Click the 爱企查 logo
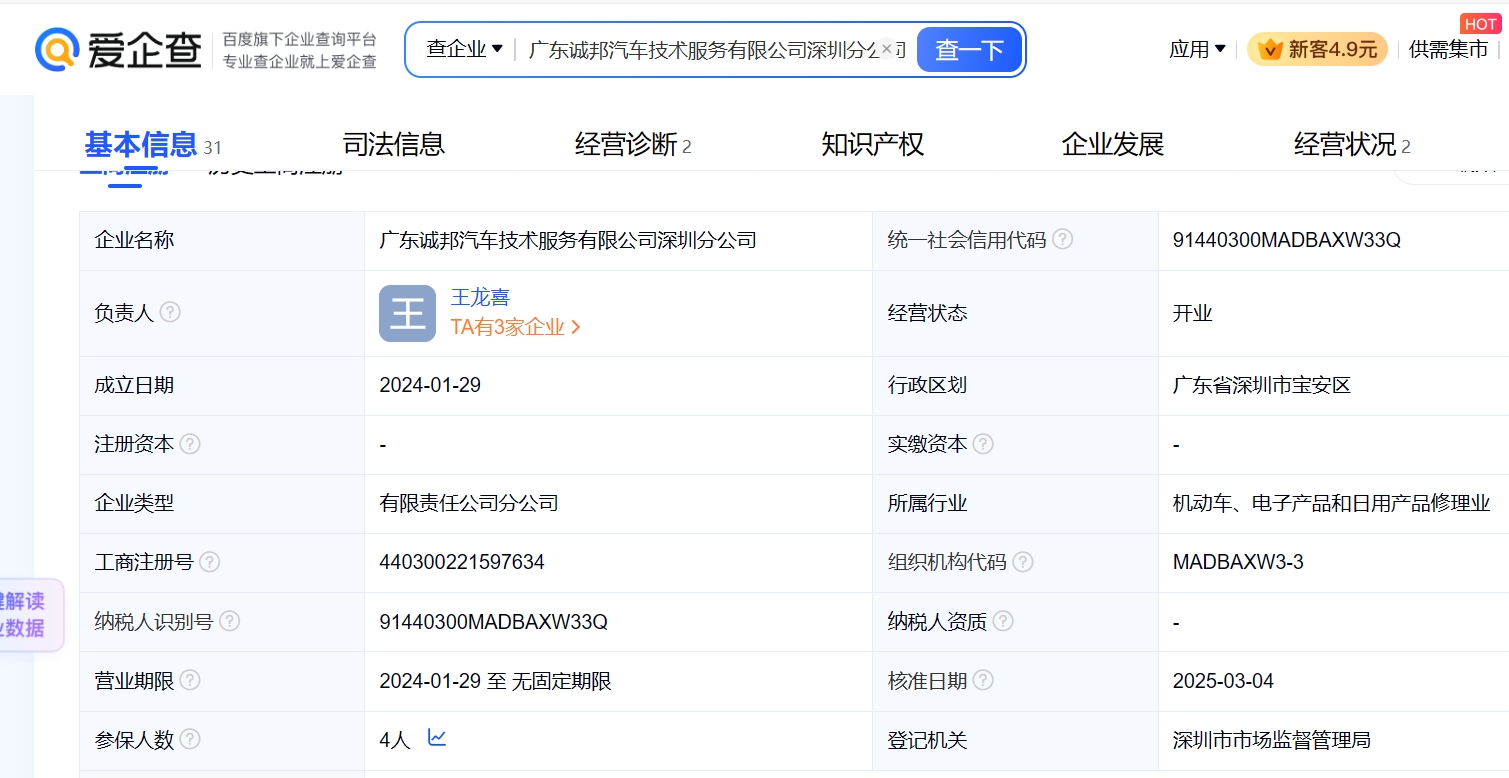 [118, 49]
